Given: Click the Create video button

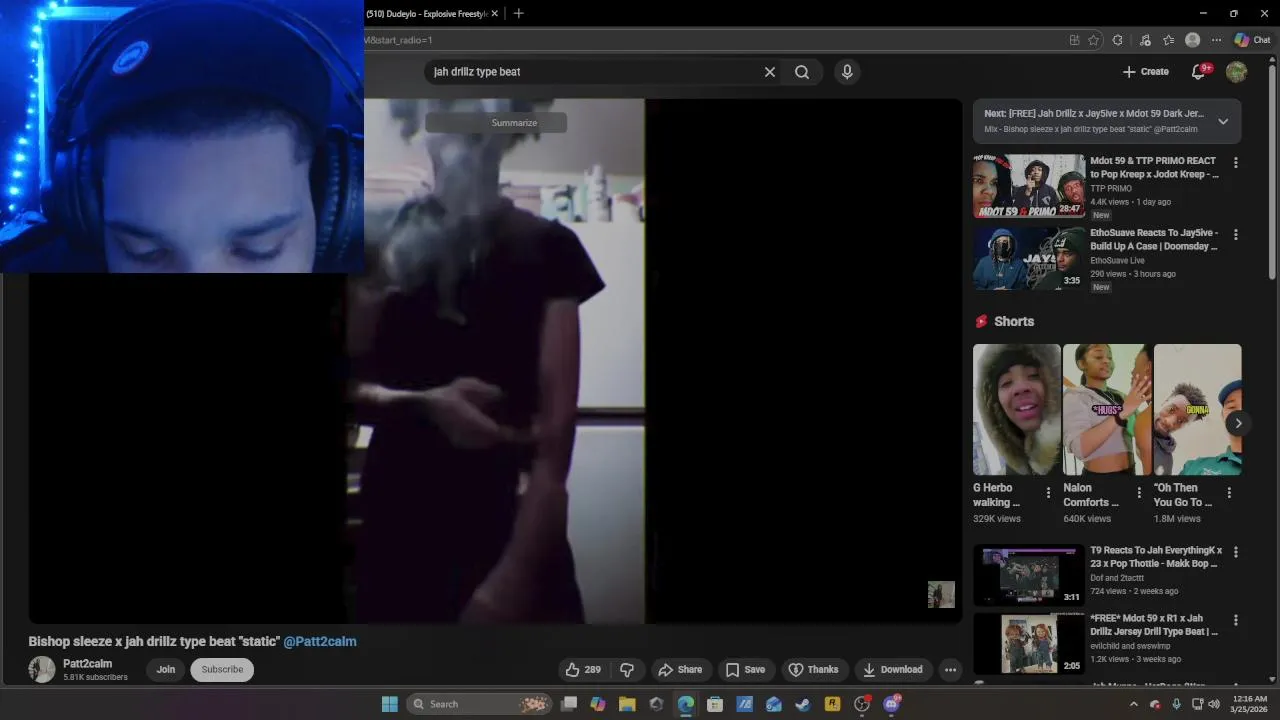Looking at the screenshot, I should tap(1146, 72).
